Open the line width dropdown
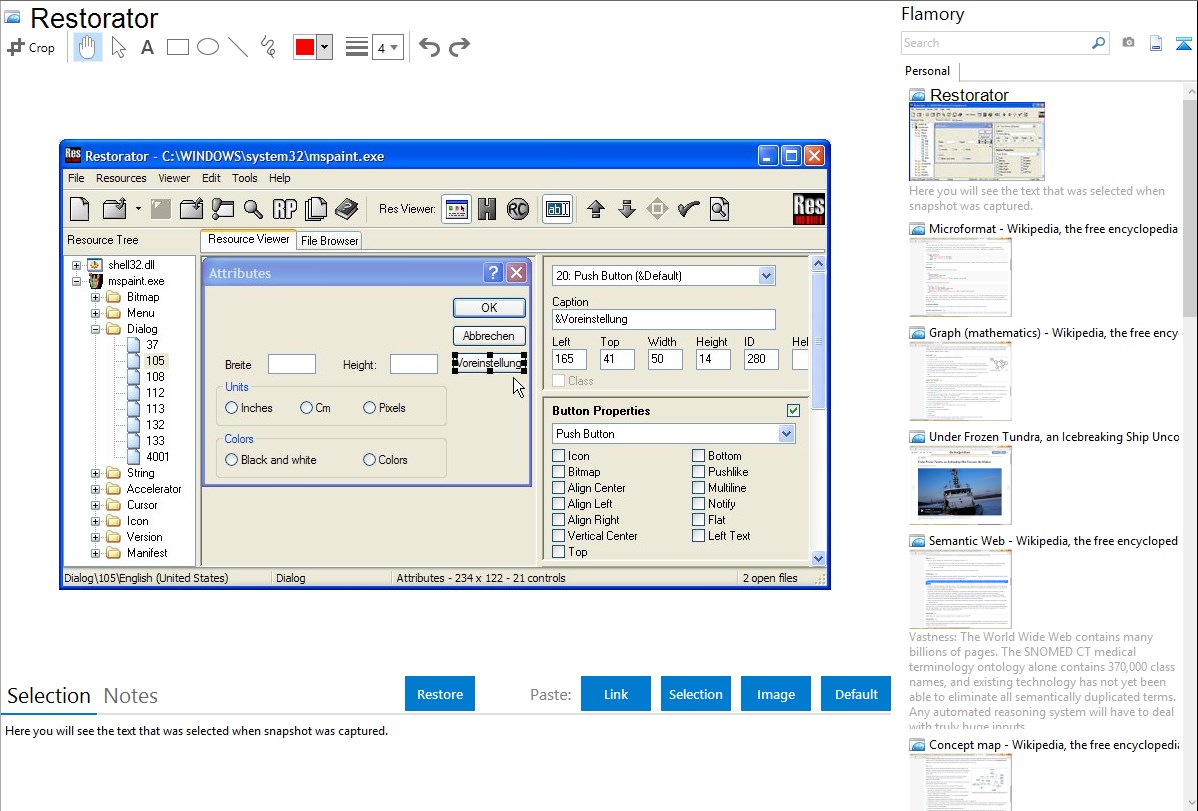Screen dimensions: 1198x811 (x=387, y=47)
